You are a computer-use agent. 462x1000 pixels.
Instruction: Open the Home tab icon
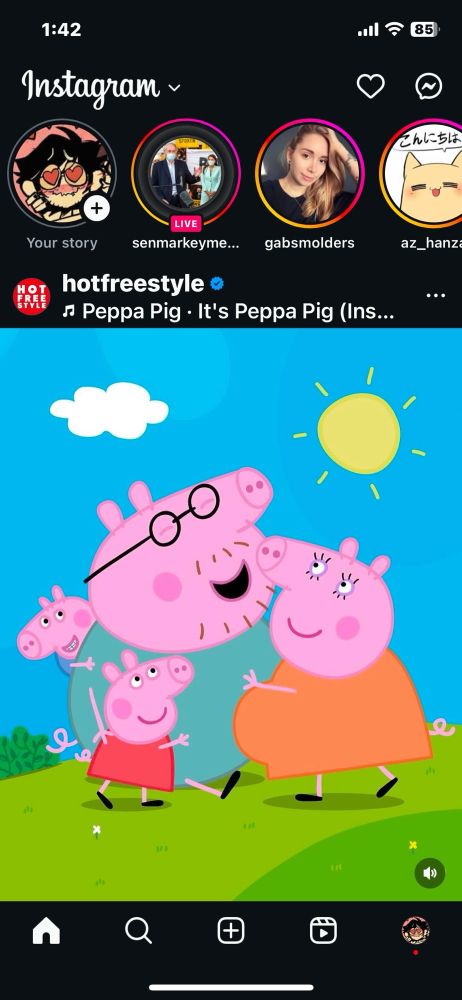[x=46, y=931]
